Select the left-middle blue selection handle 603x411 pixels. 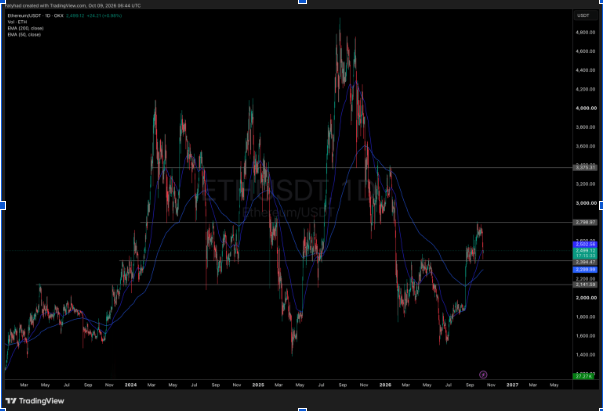(2, 206)
